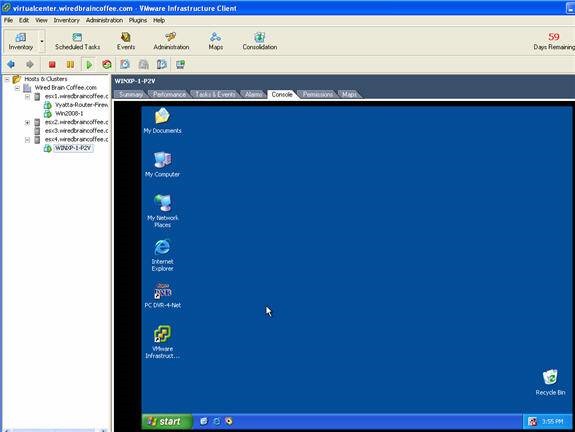Select the Internet Explorer desktop icon

pos(162,255)
